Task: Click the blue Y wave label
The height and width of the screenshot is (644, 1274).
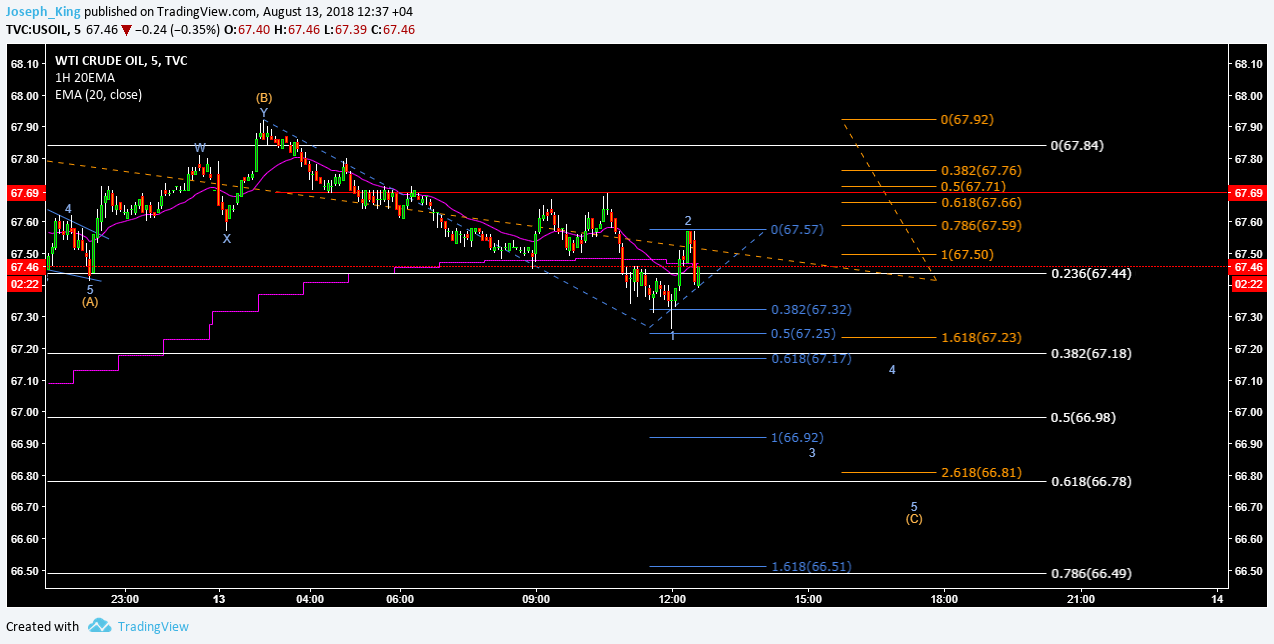Action: click(x=263, y=113)
